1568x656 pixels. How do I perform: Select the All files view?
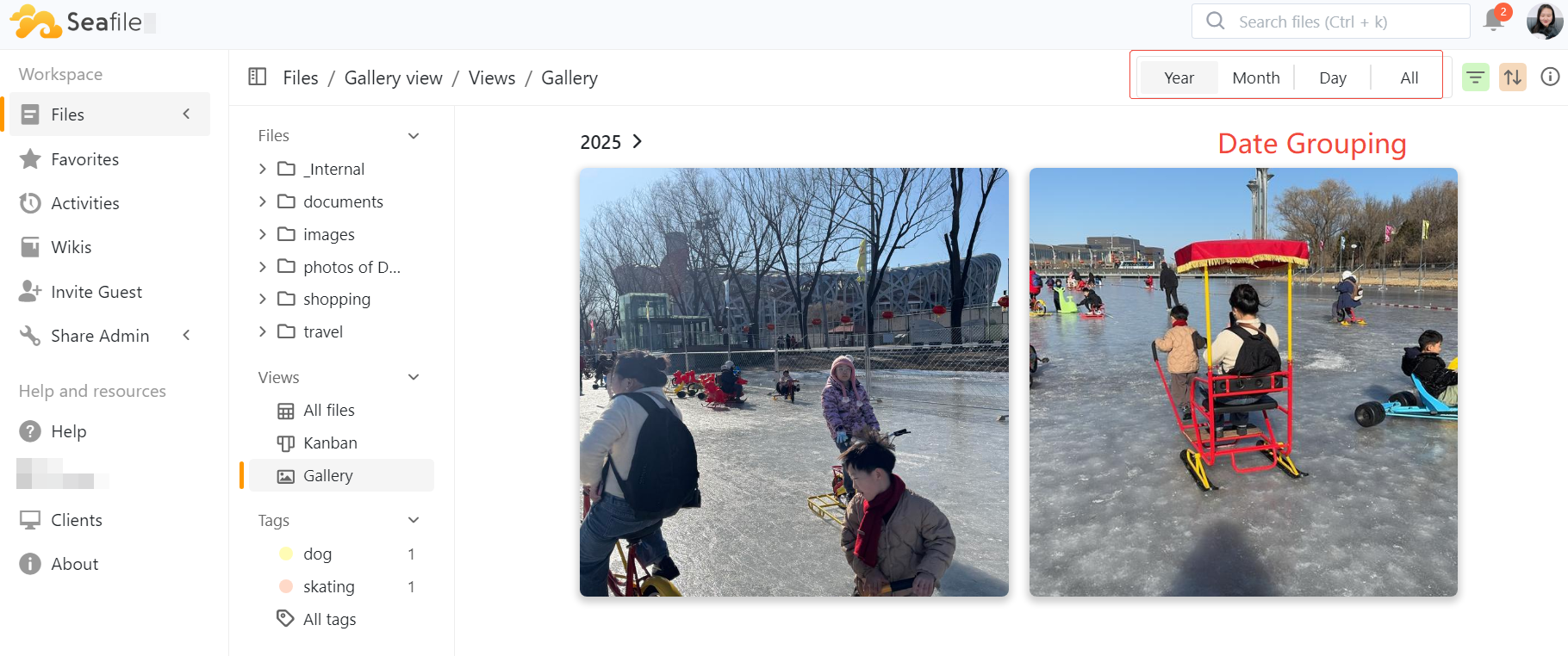pos(328,411)
